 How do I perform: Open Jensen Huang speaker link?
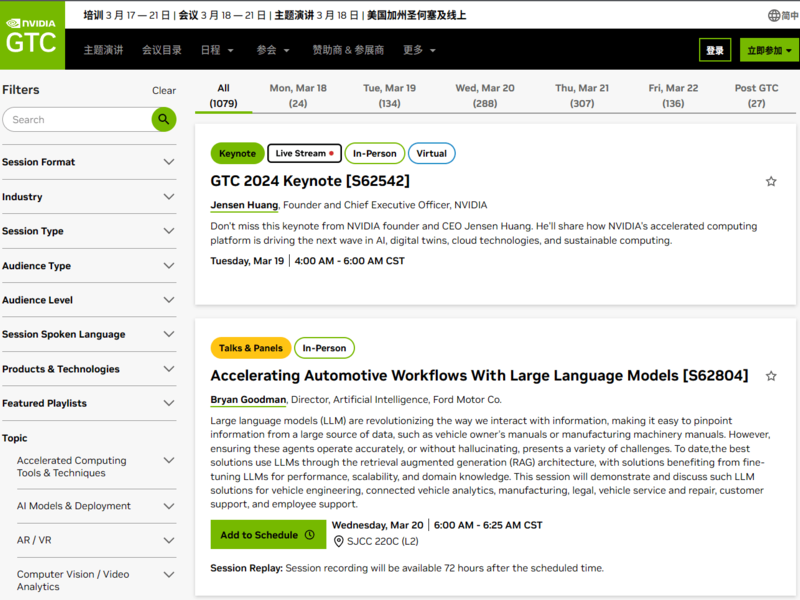coord(244,205)
